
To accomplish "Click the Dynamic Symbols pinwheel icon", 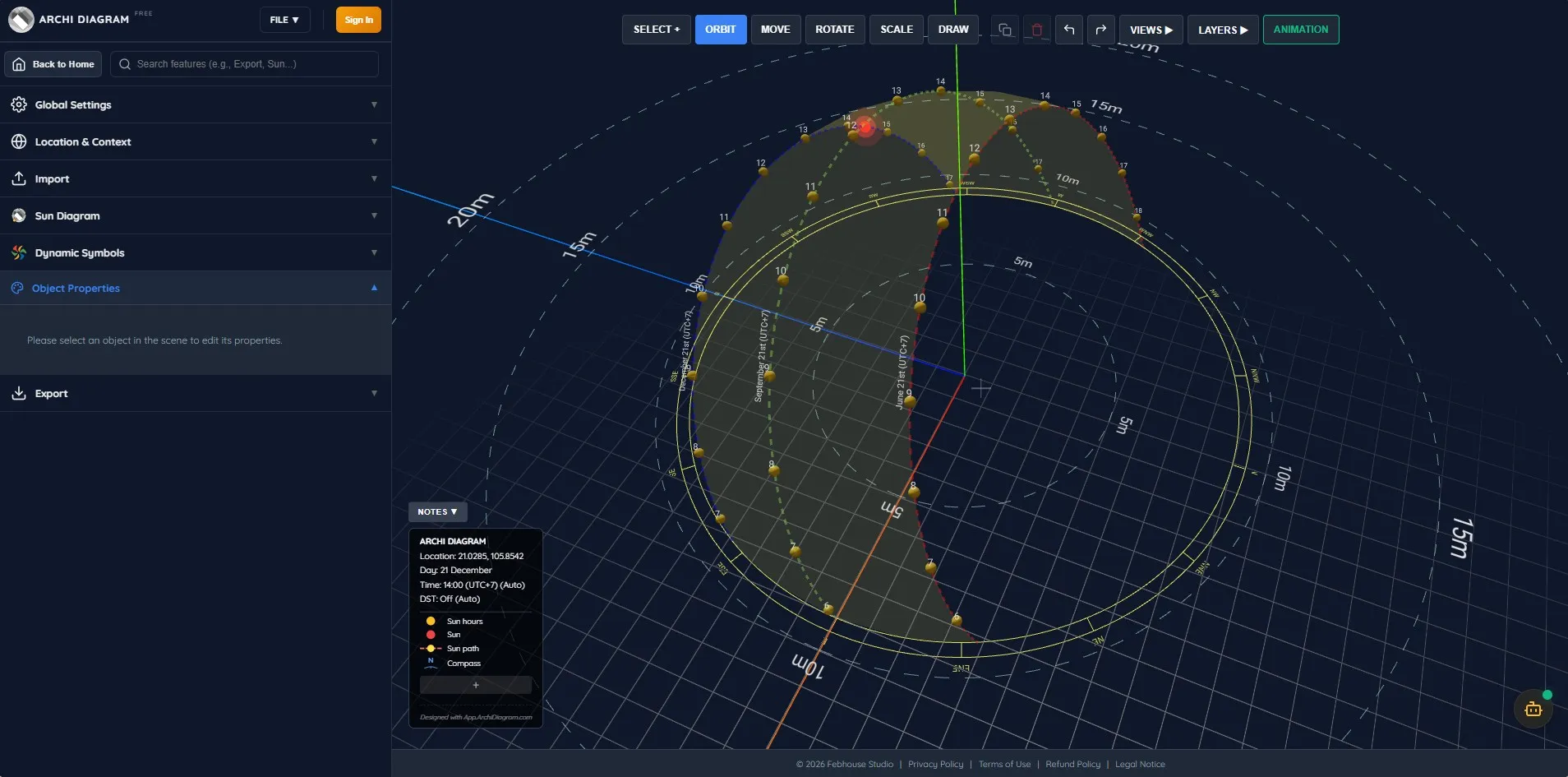I will 19,252.
